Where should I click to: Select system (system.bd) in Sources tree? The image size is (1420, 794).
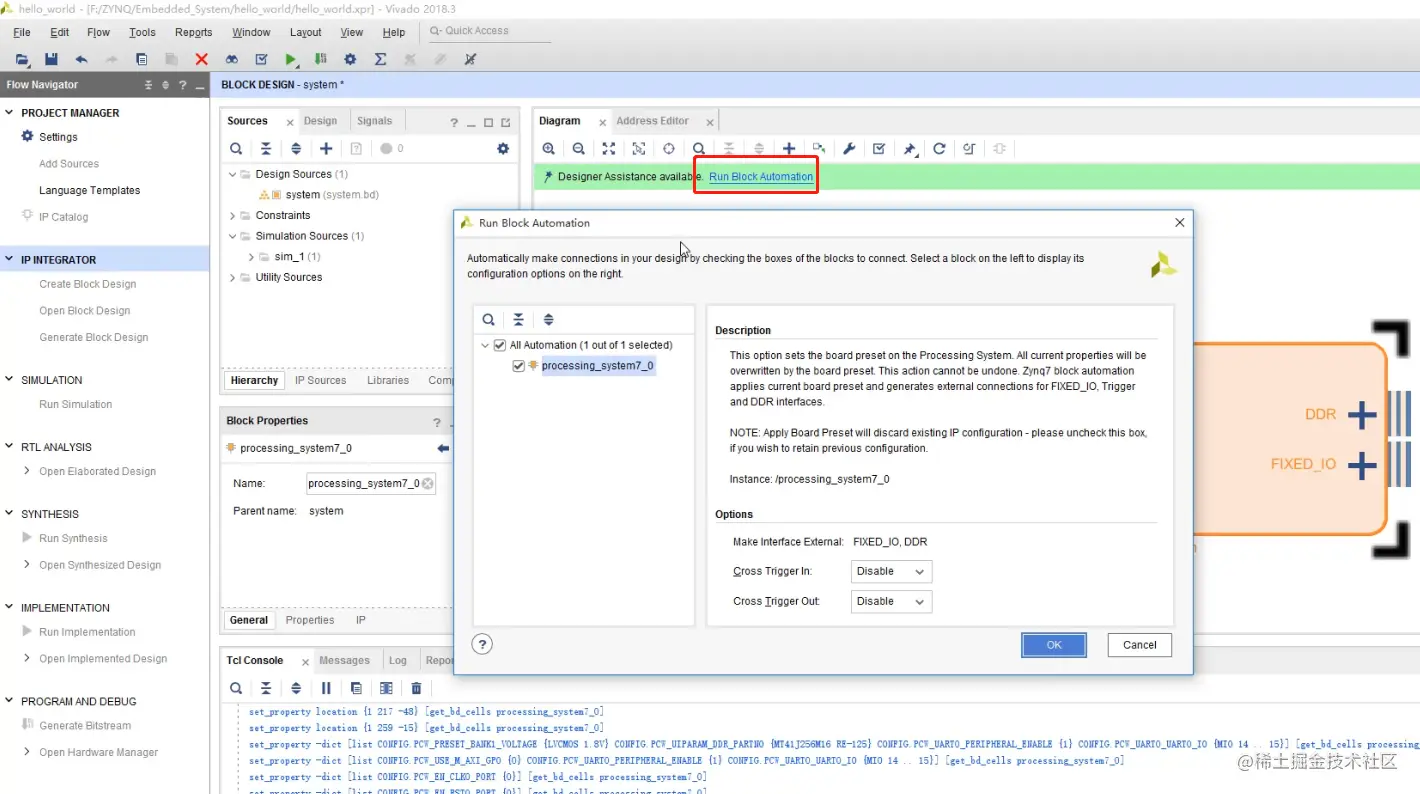tap(332, 195)
